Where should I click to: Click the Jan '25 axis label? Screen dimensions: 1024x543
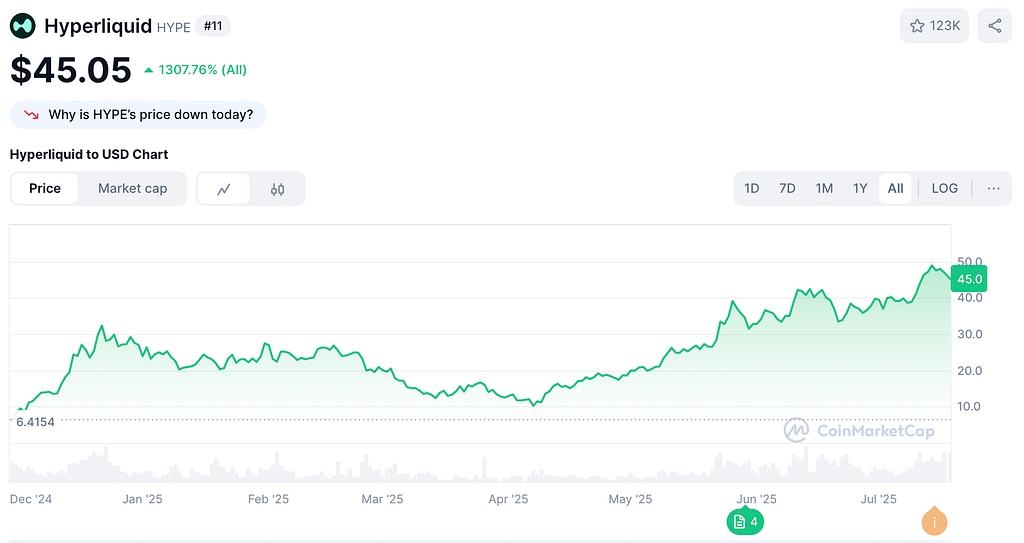pos(142,499)
